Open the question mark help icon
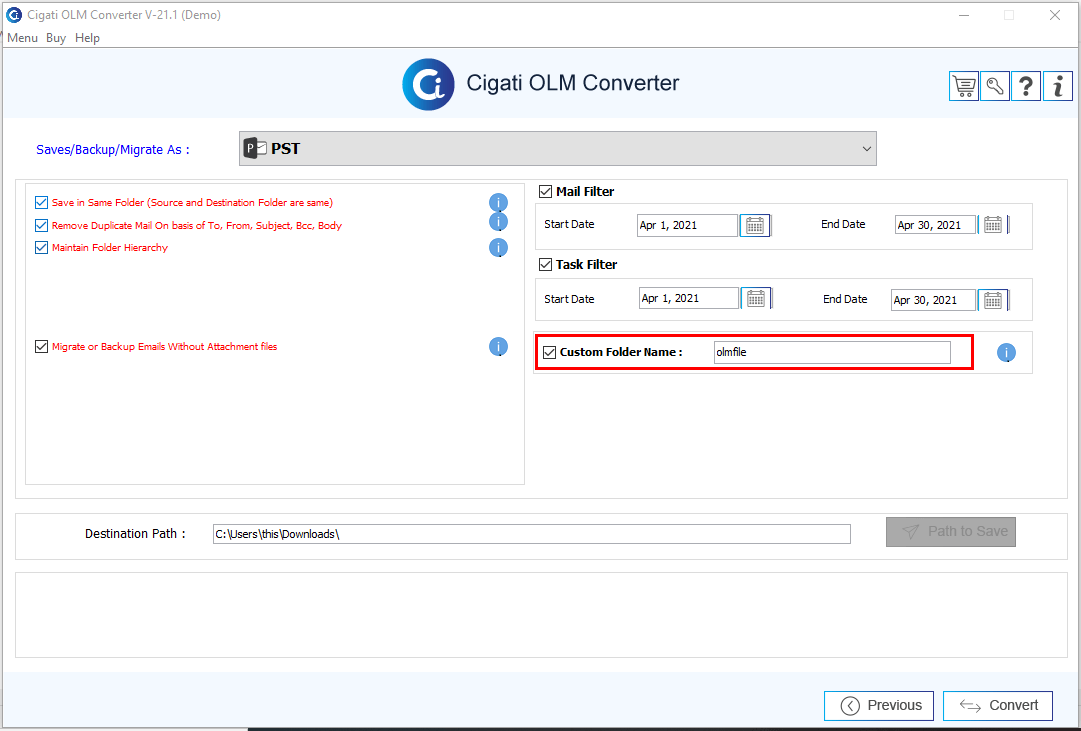1081x731 pixels. point(1026,86)
